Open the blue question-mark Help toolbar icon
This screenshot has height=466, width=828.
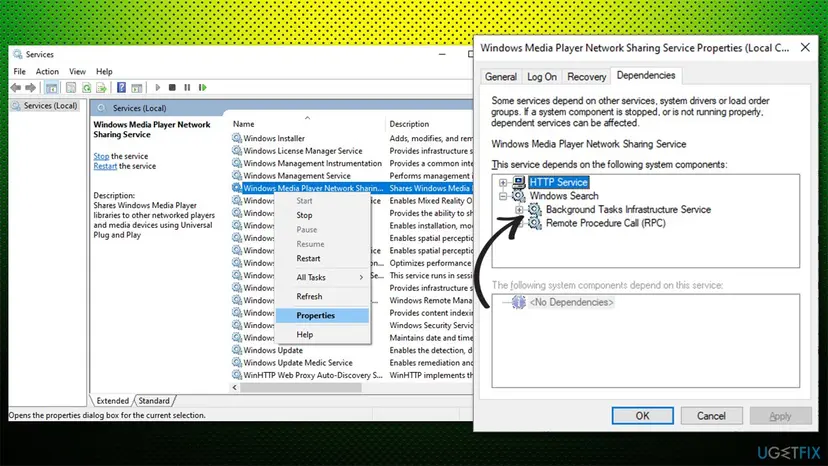click(121, 88)
